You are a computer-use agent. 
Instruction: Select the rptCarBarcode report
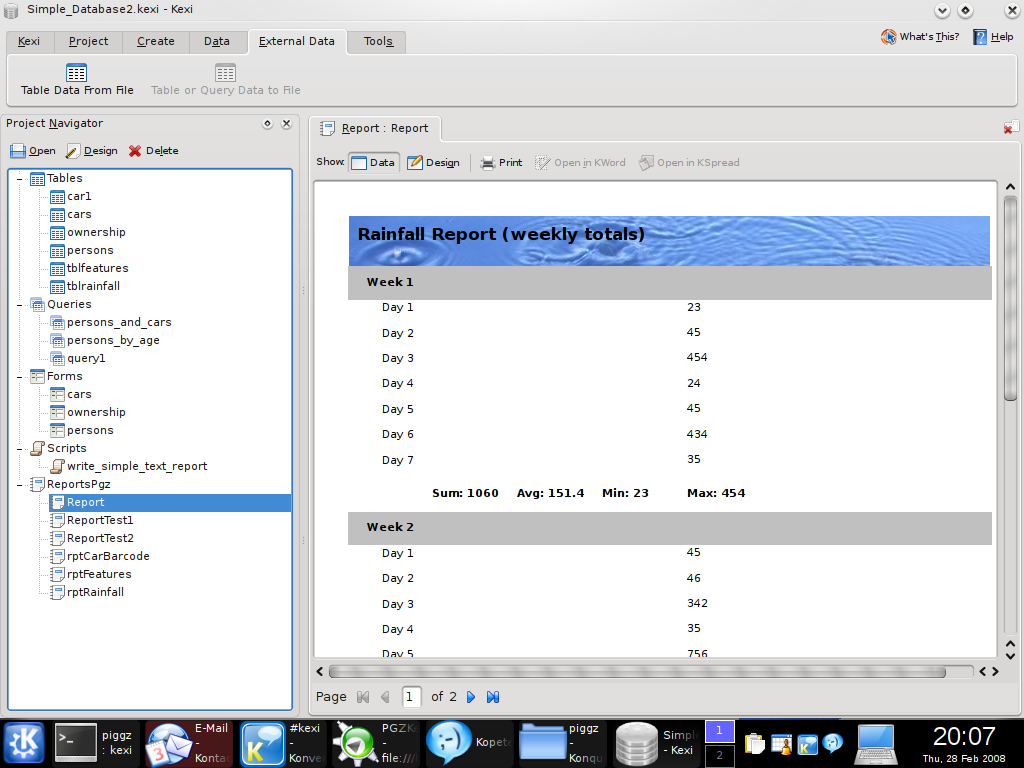pos(108,556)
